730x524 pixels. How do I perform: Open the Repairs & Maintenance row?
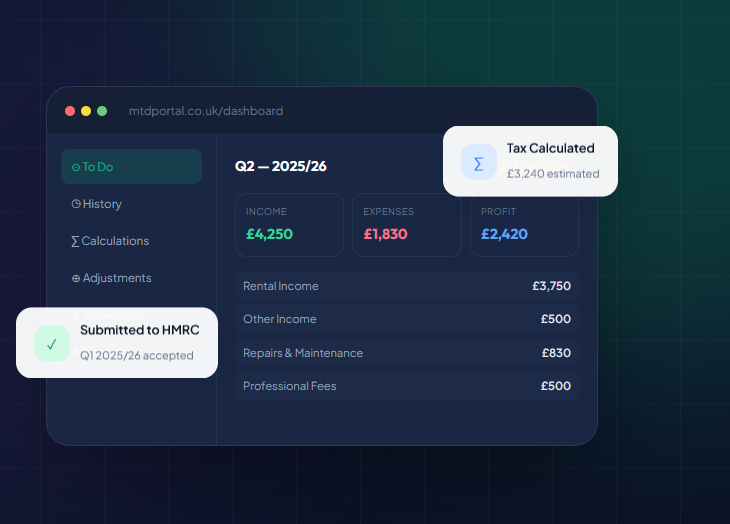coord(406,353)
